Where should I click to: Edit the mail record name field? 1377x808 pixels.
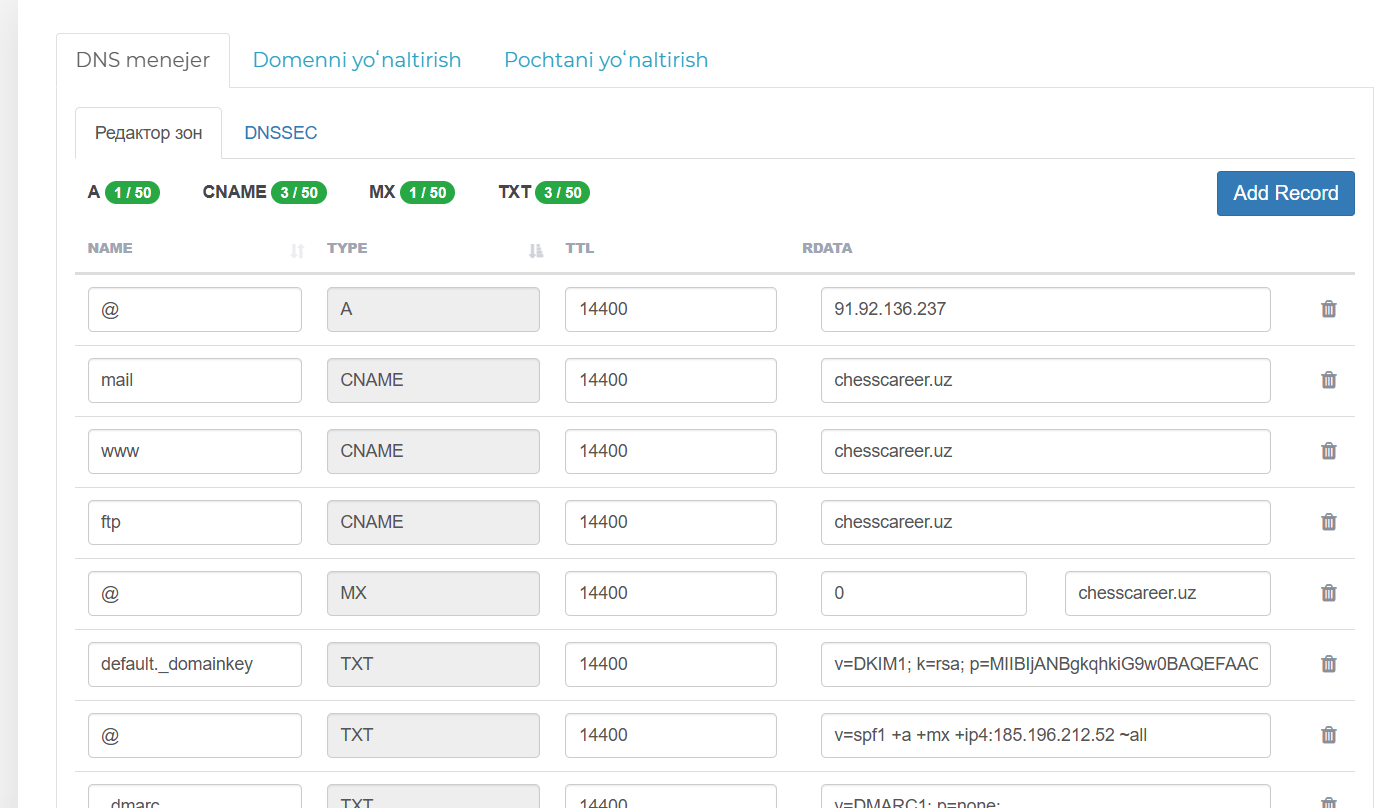pos(194,380)
